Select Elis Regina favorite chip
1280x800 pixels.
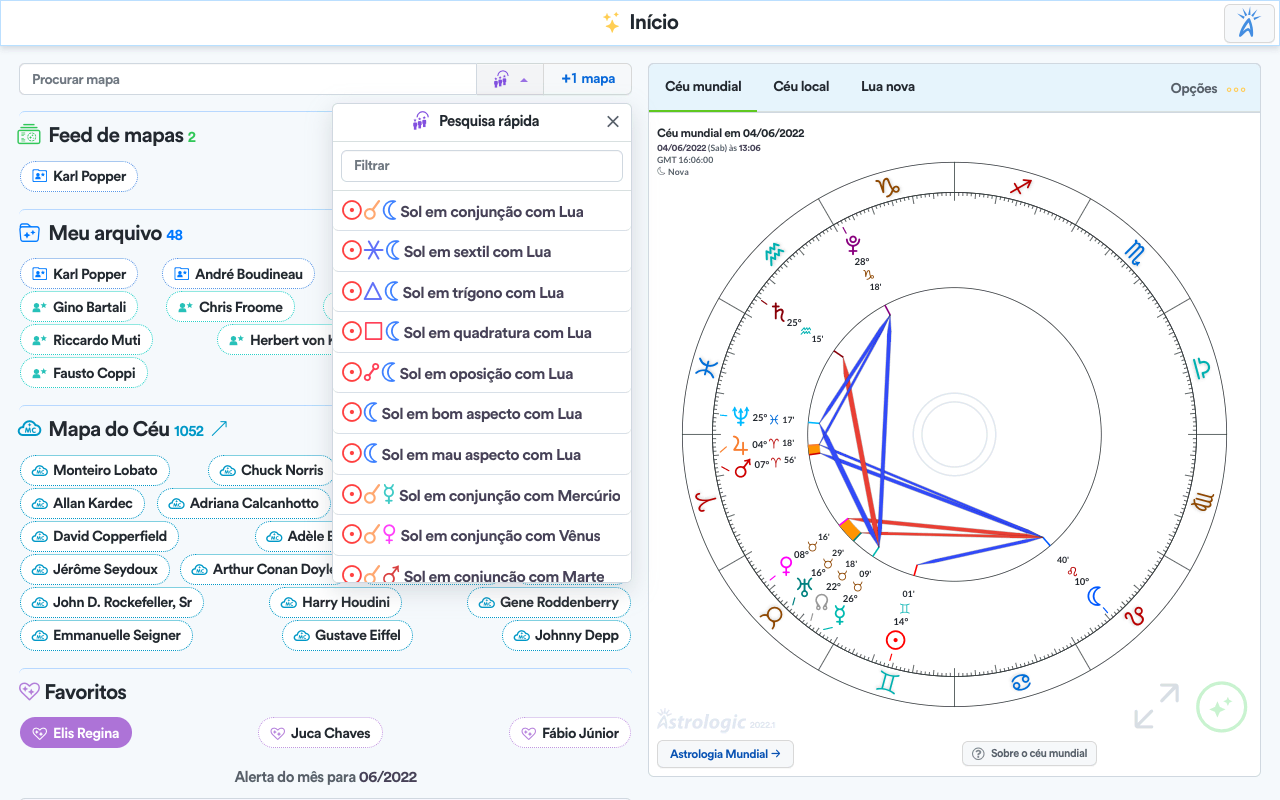coord(76,733)
